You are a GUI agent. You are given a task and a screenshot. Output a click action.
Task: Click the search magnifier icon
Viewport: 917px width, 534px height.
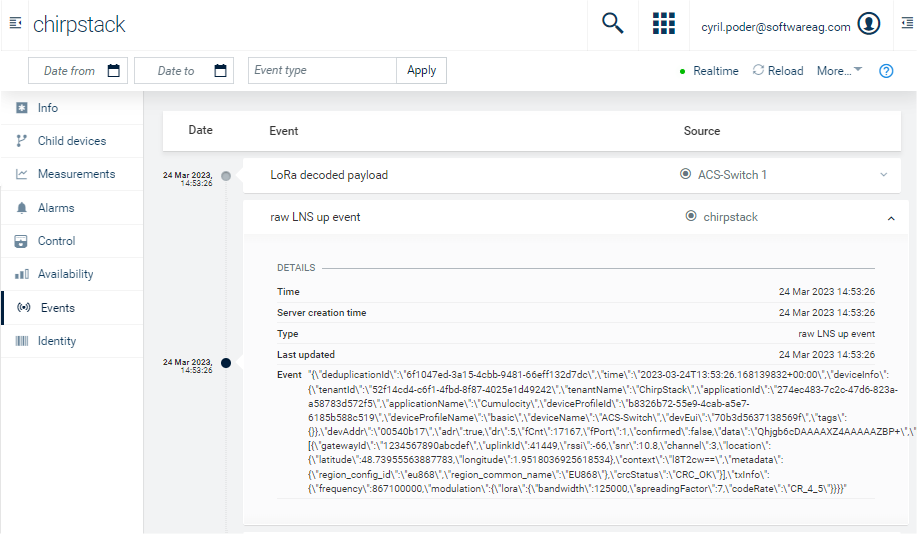[612, 25]
